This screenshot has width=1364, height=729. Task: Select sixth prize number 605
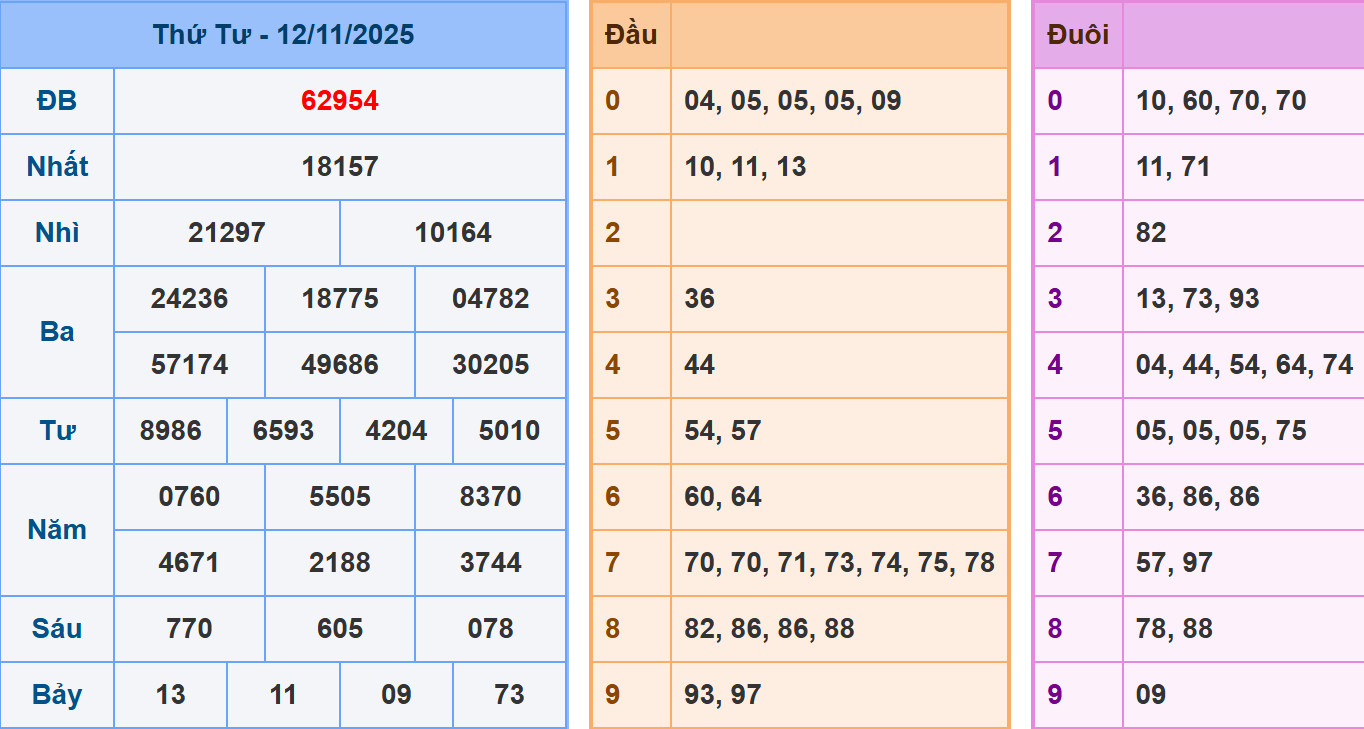[x=340, y=629]
